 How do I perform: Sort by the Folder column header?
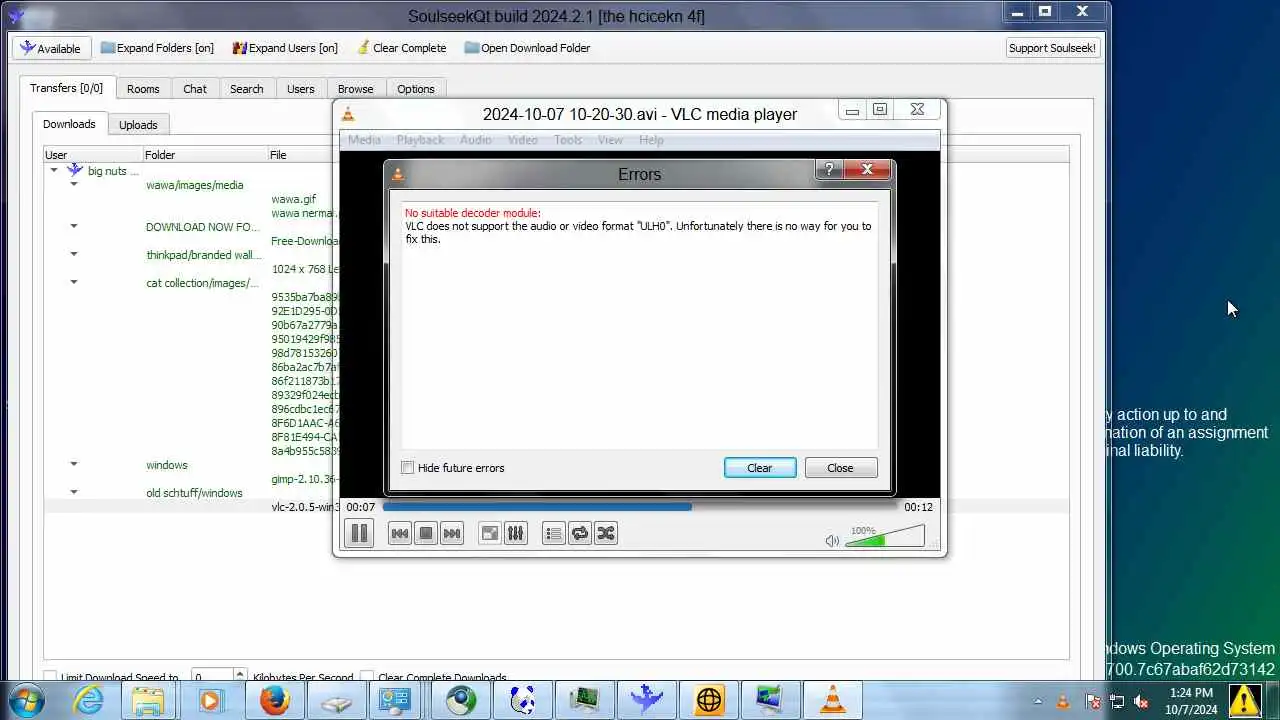(x=205, y=155)
